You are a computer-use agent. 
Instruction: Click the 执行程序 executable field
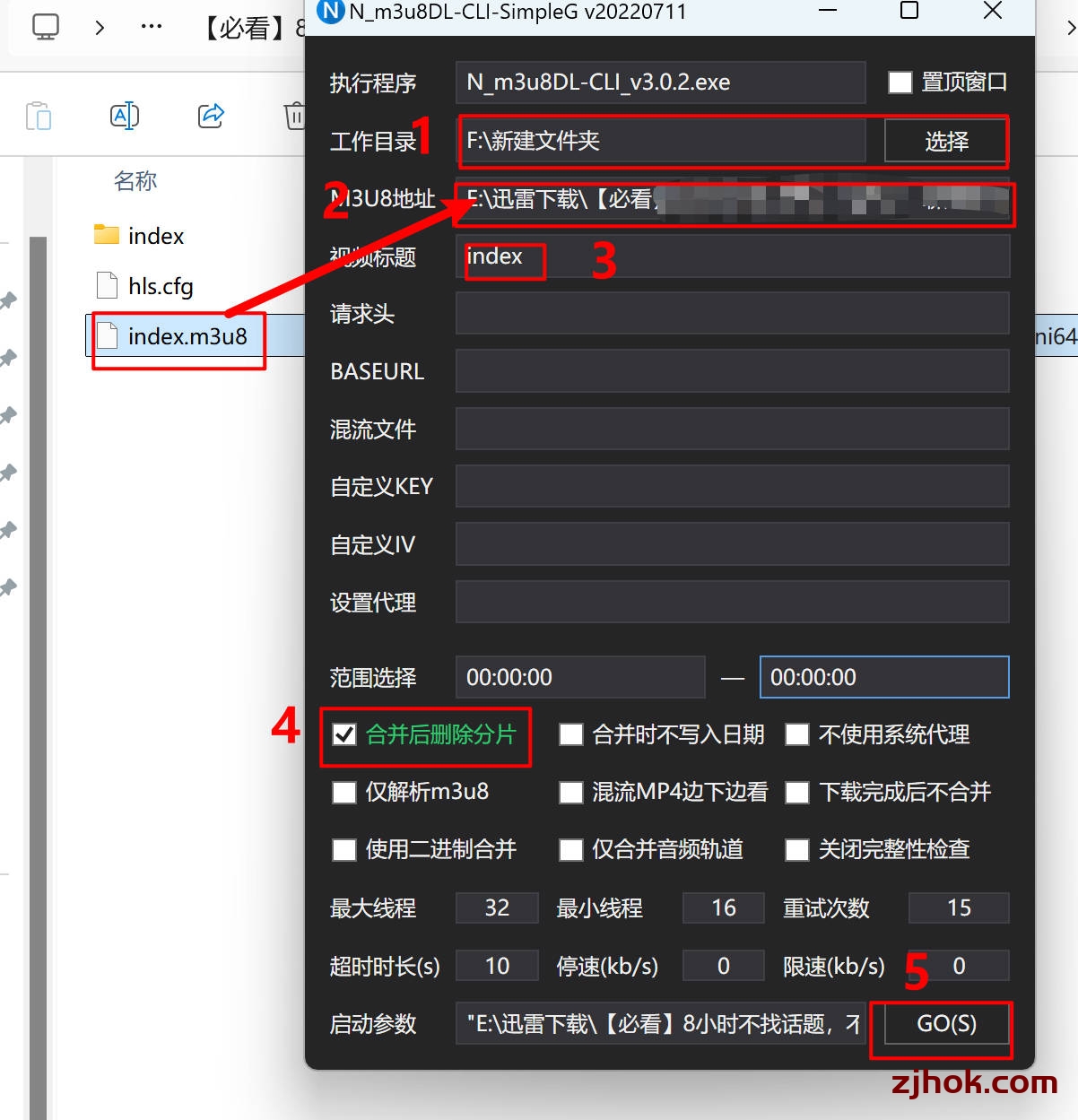point(661,82)
